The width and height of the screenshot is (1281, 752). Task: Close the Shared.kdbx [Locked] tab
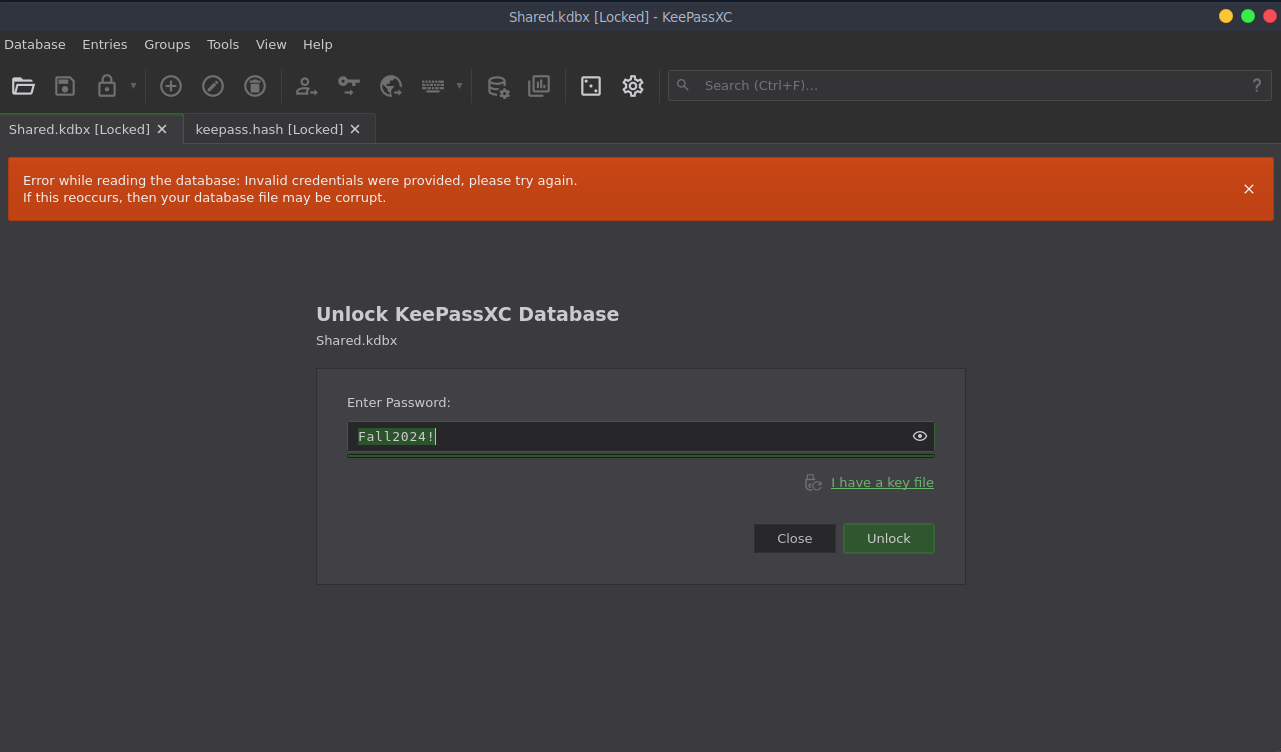(162, 129)
